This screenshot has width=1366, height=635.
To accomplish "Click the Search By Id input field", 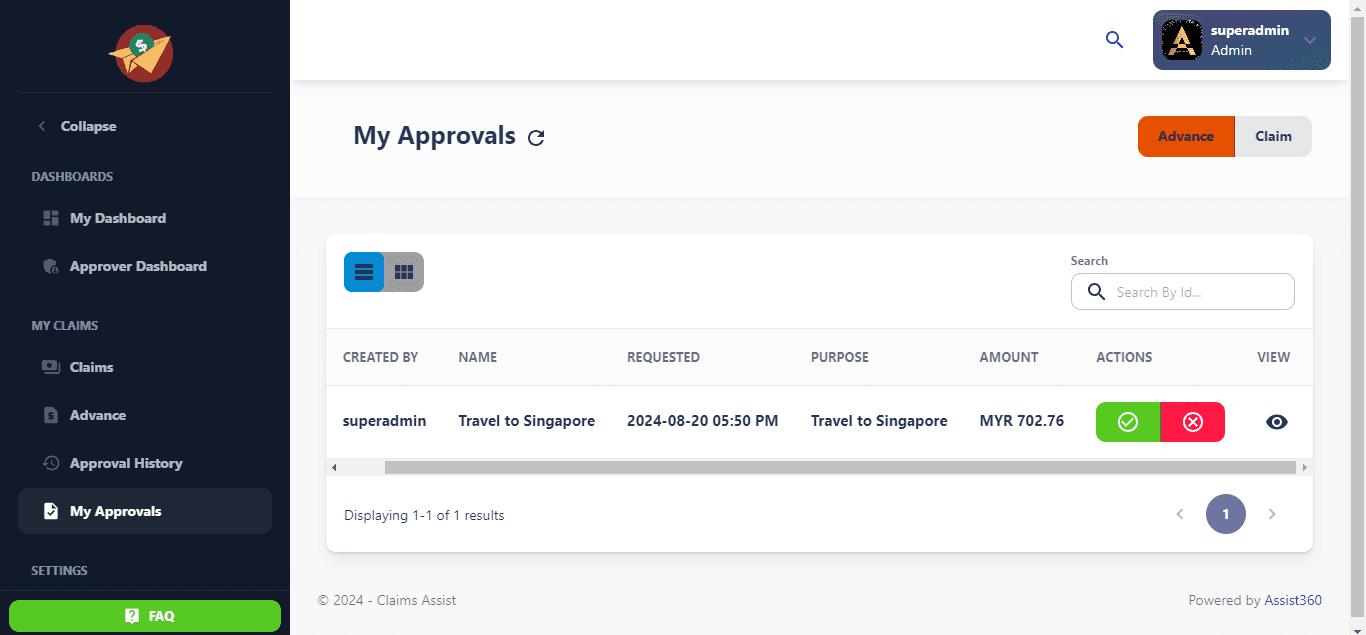I will click(x=1197, y=292).
